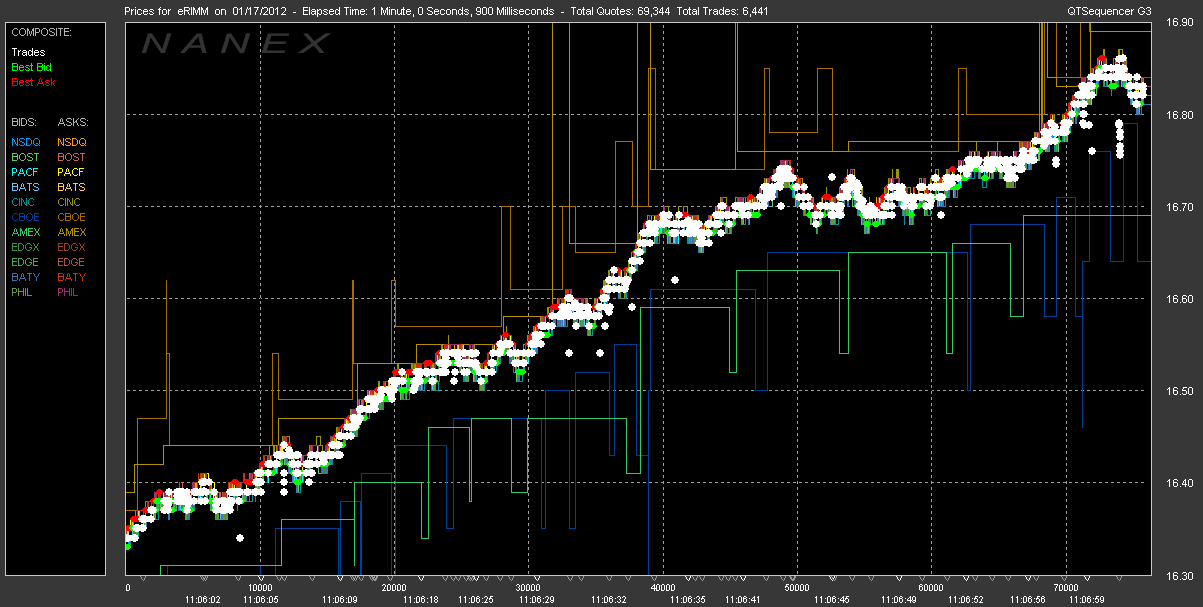This screenshot has width=1203, height=607.
Task: Click the 60000 x-axis tick label
Action: [931, 588]
